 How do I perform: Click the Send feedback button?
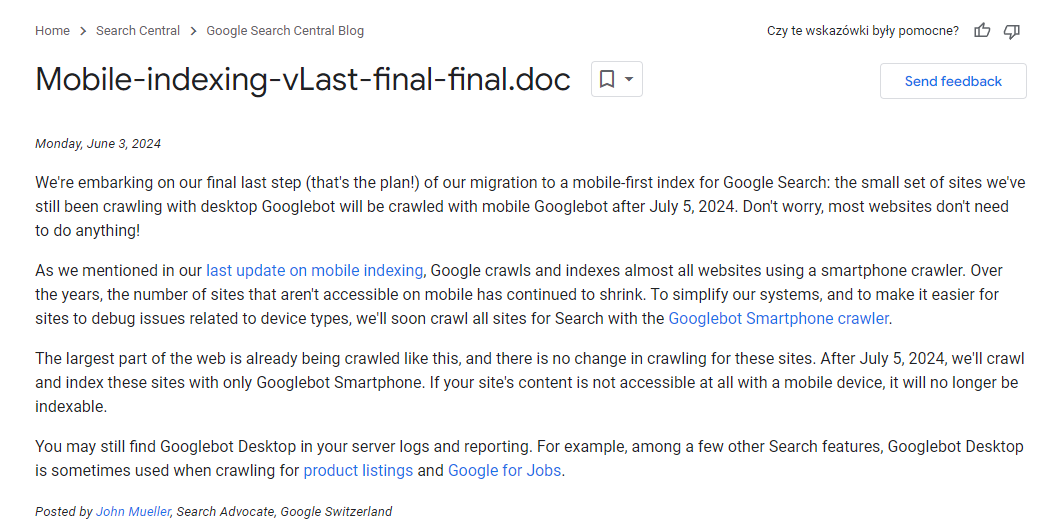pos(953,81)
